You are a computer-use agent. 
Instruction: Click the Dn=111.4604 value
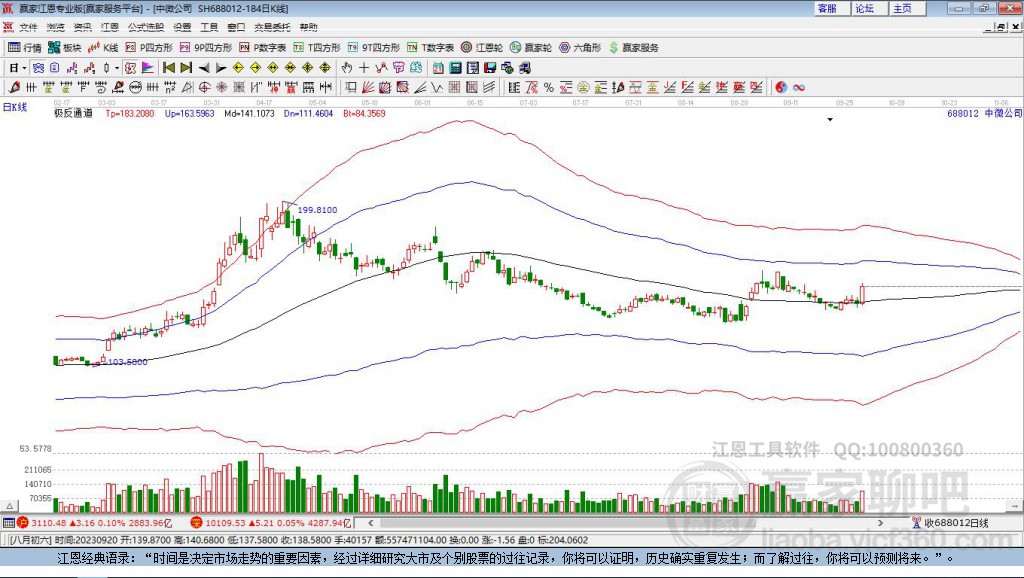(x=308, y=113)
